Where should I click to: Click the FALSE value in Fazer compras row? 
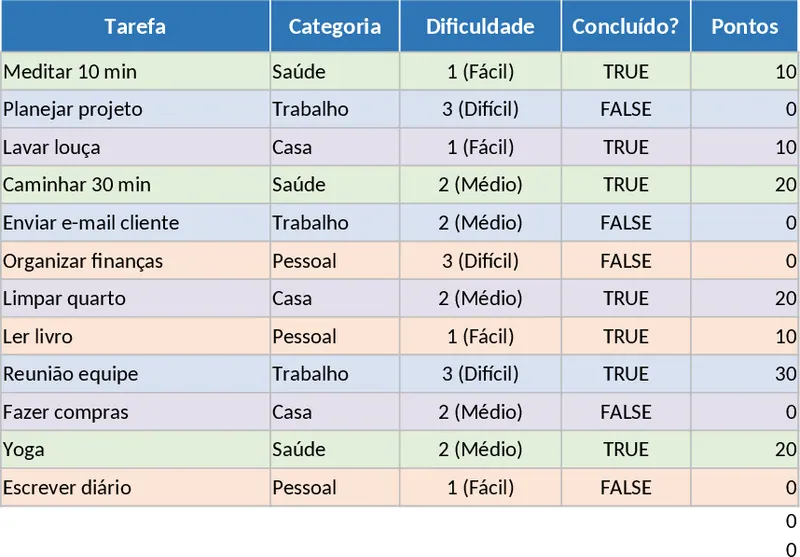tap(625, 412)
